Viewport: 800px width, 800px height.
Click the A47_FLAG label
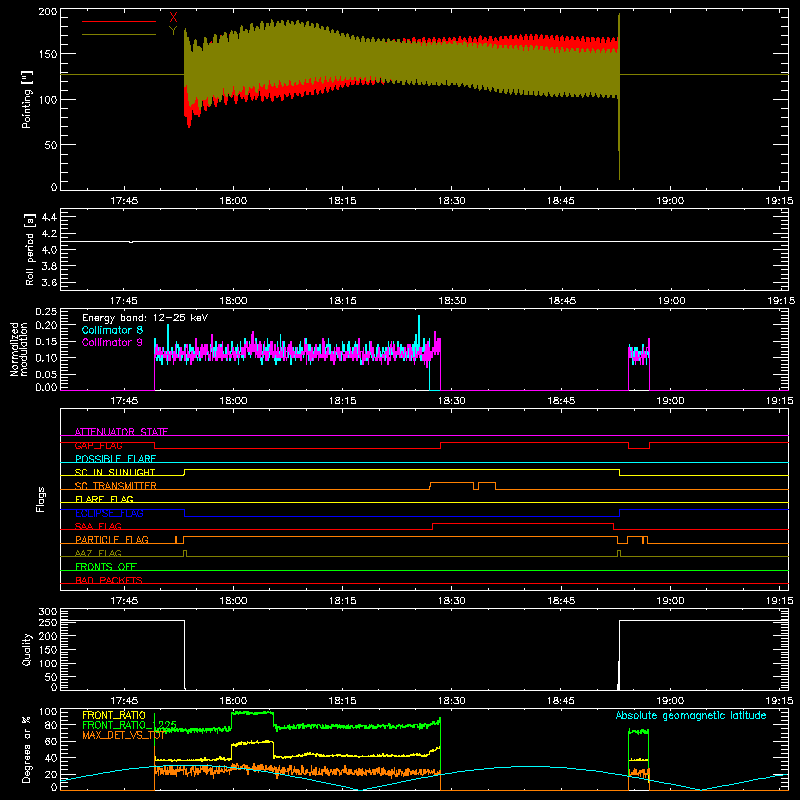coord(98,553)
